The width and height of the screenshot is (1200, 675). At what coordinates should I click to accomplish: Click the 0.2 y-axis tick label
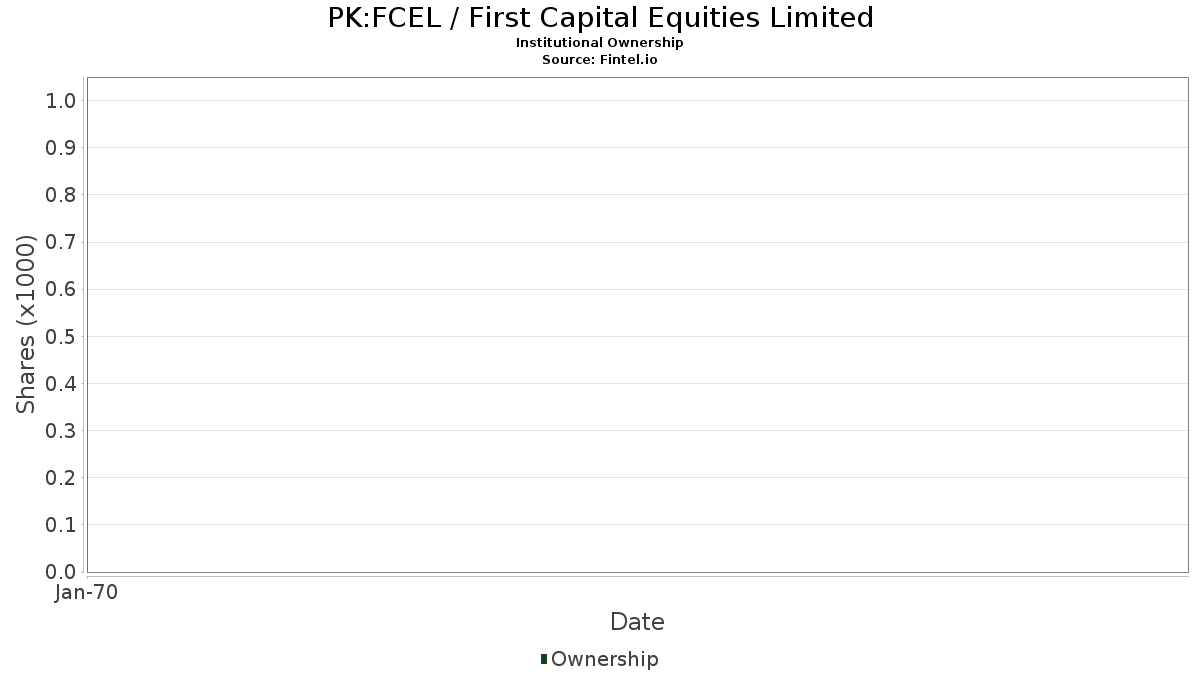point(61,477)
